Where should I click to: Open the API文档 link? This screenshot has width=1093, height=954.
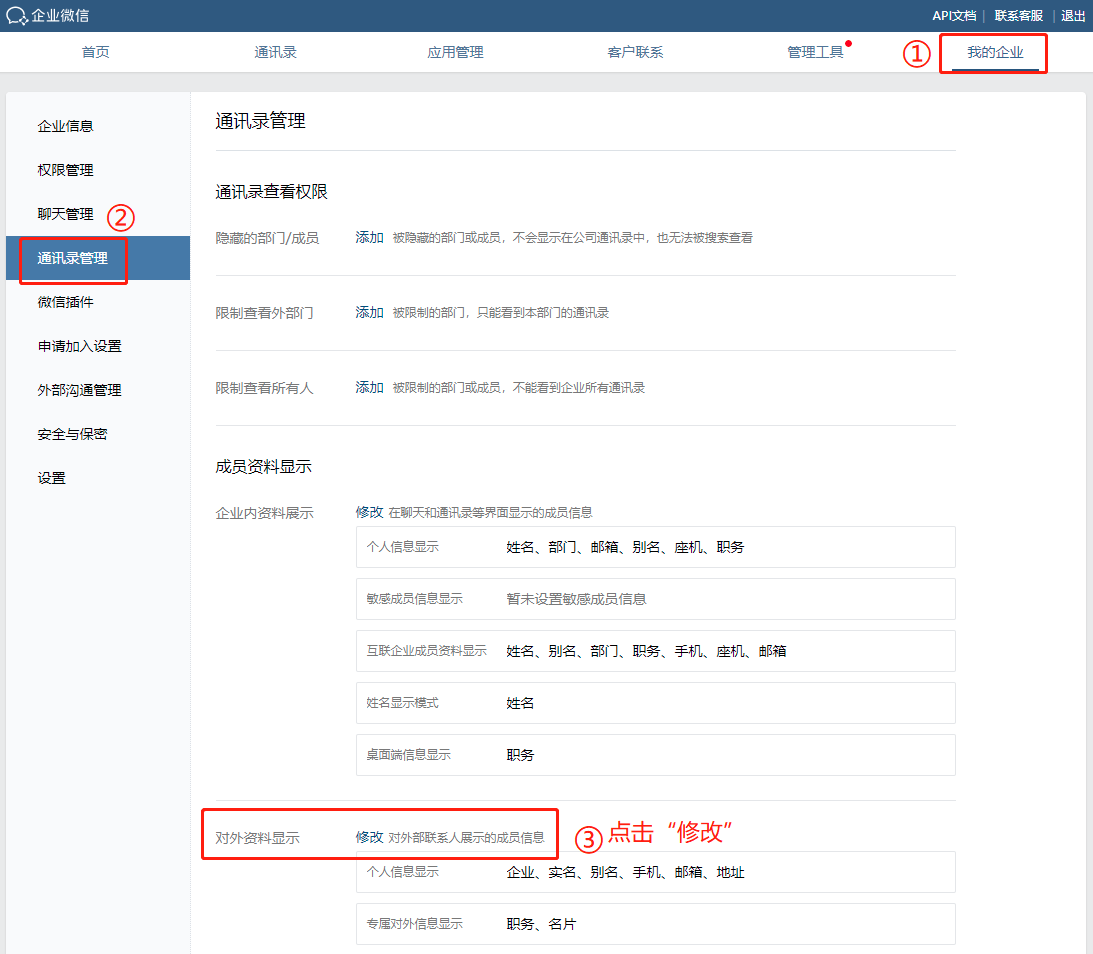click(x=954, y=16)
